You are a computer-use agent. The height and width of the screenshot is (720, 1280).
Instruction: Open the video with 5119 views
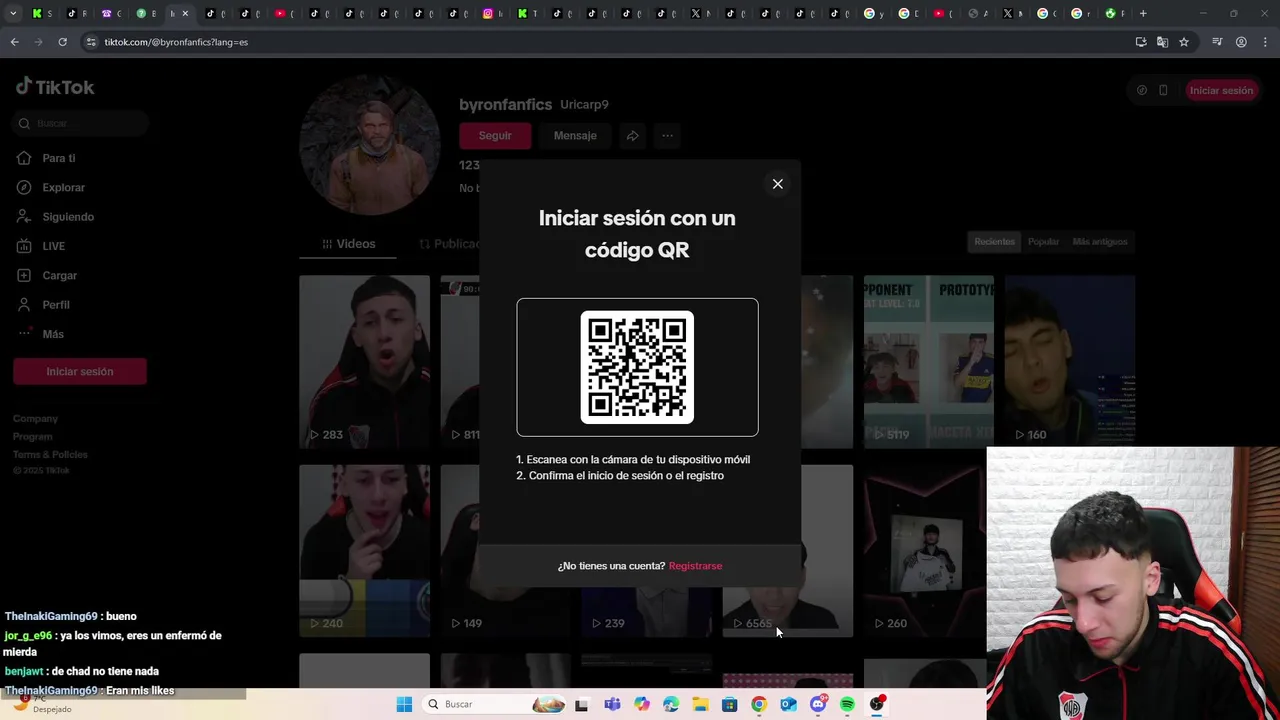928,361
